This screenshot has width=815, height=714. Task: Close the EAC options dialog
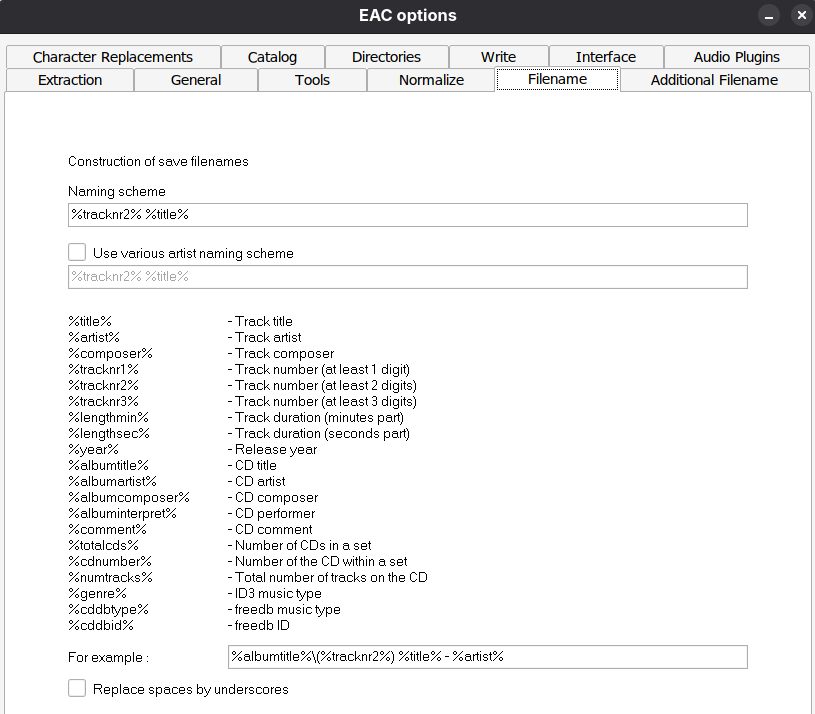point(800,16)
